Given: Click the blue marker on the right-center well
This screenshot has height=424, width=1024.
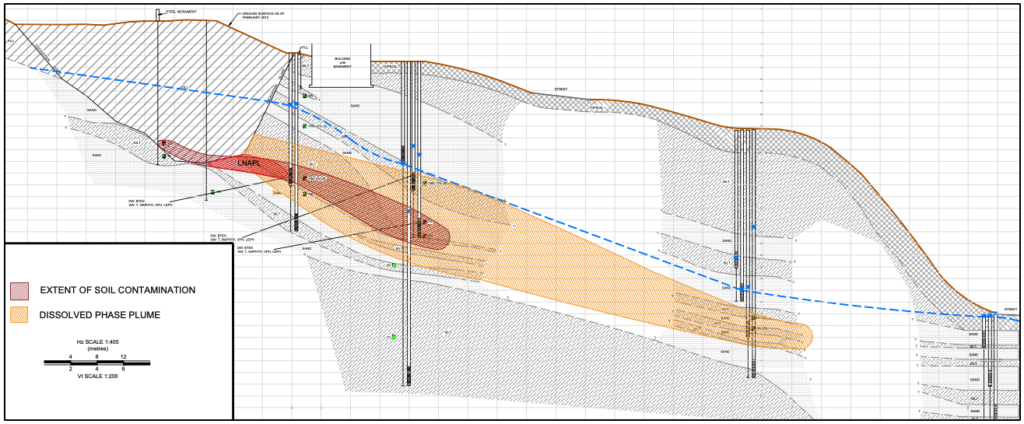Looking at the screenshot, I should tap(755, 229).
